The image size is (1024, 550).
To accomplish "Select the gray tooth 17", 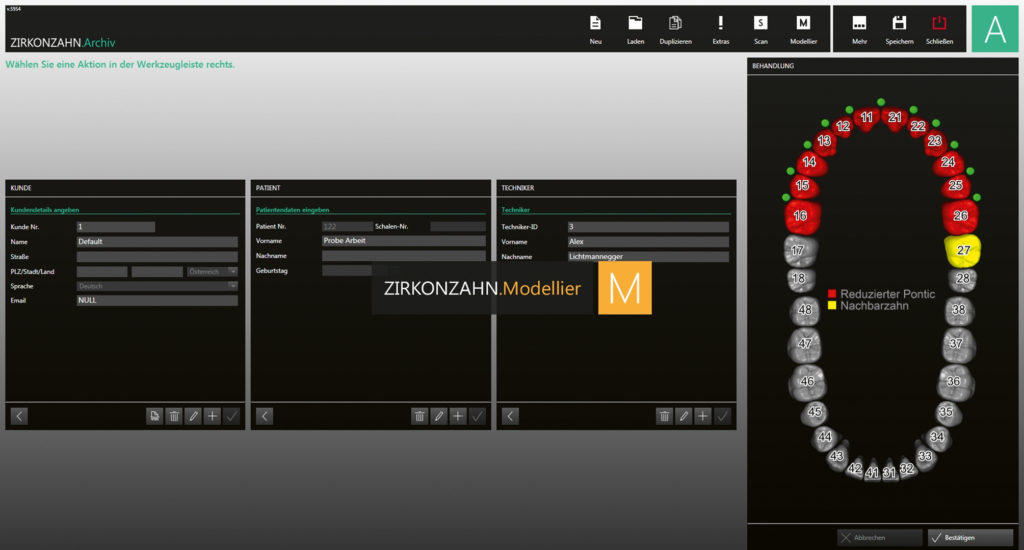I will 799,251.
